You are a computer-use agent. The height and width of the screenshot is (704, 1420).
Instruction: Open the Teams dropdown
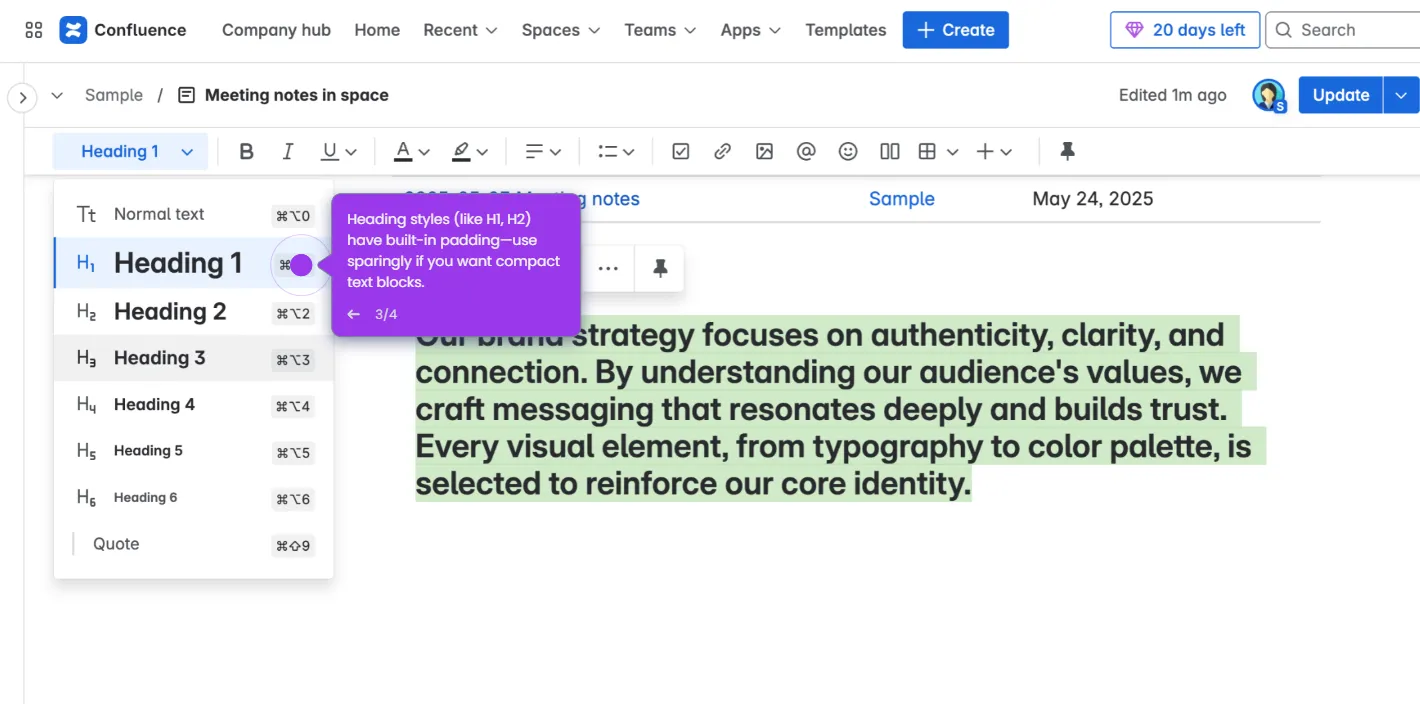660,30
